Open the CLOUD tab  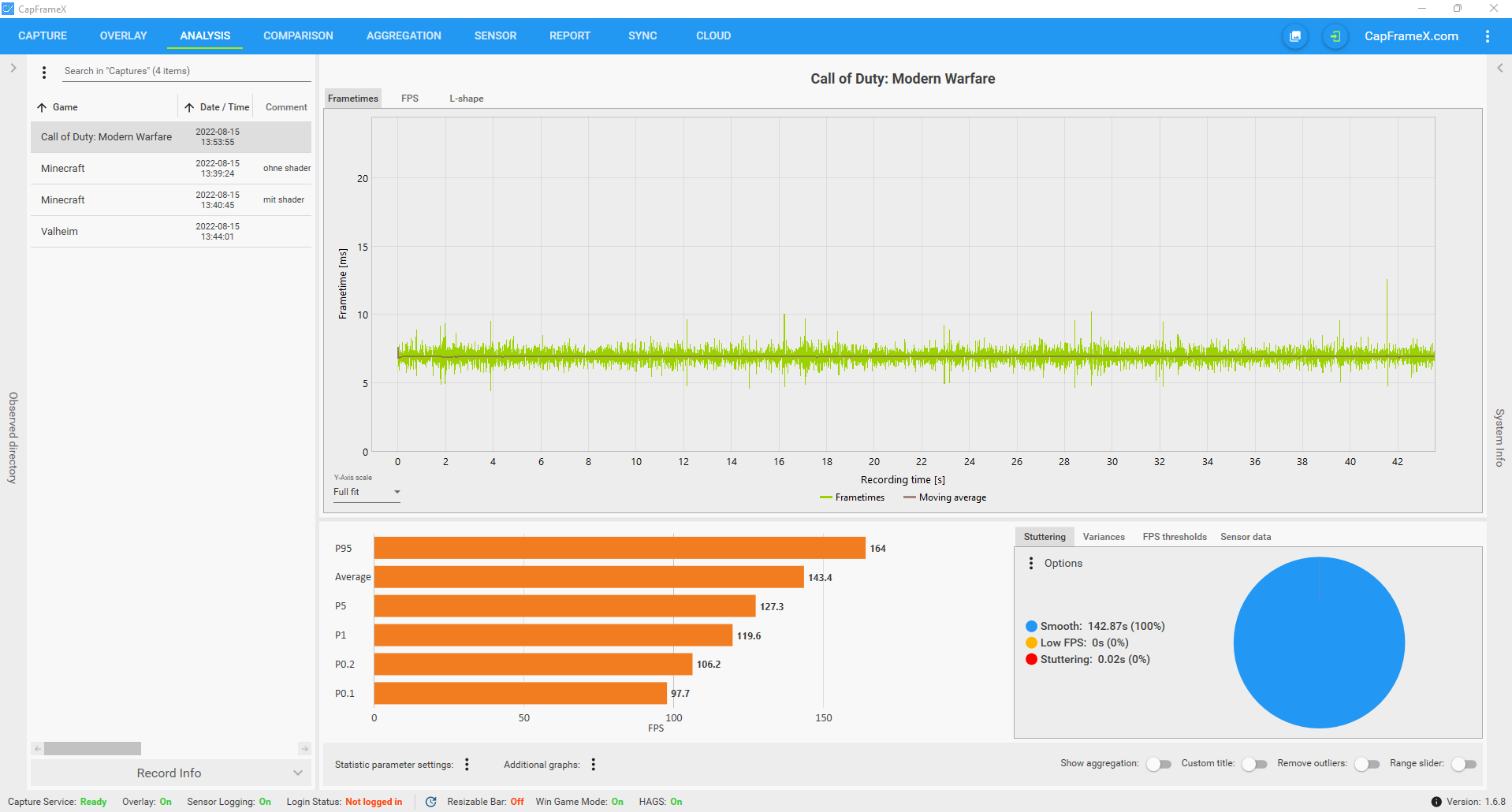pos(713,35)
